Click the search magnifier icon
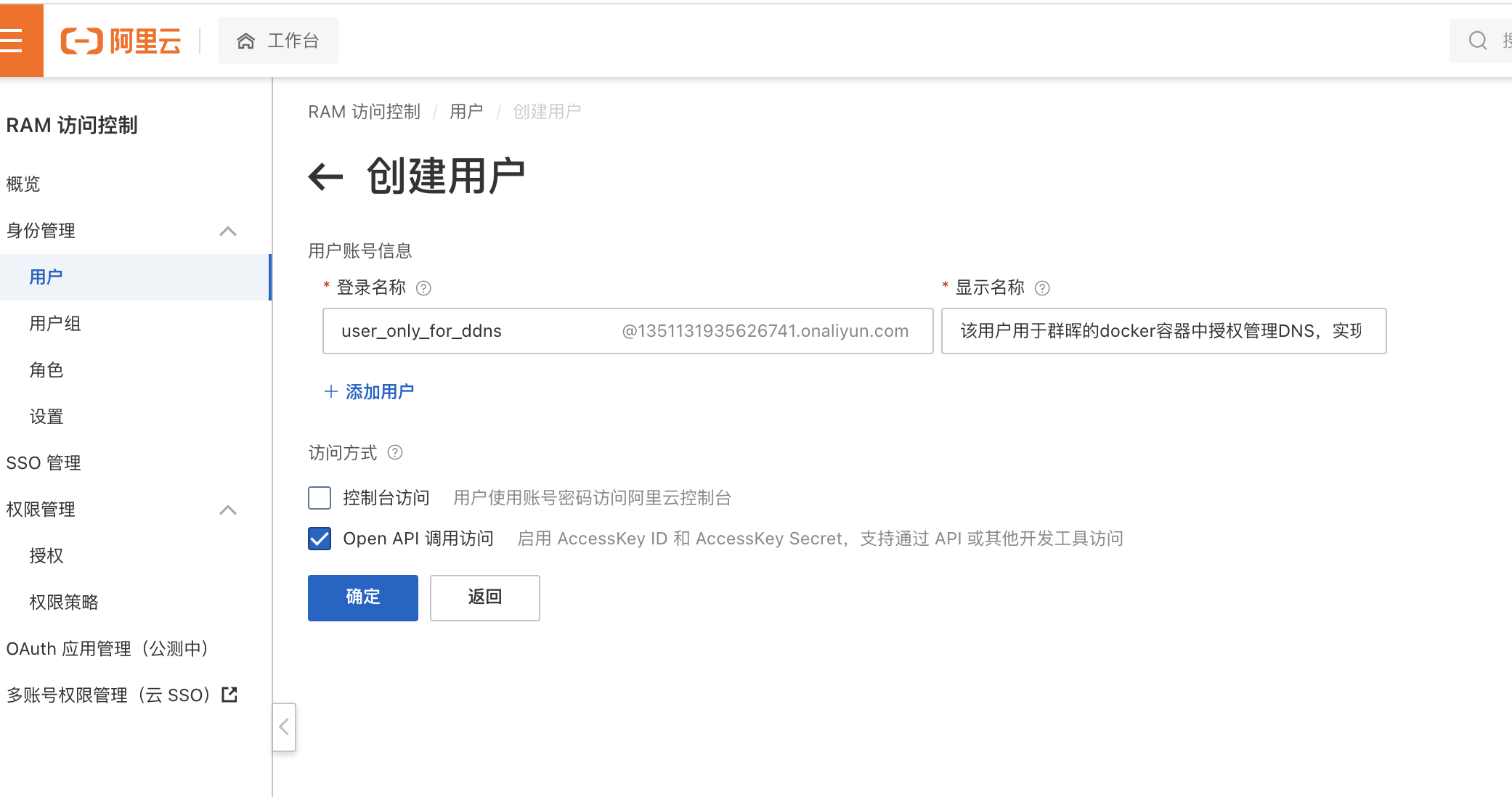Image resolution: width=1512 pixels, height=797 pixels. (x=1477, y=41)
